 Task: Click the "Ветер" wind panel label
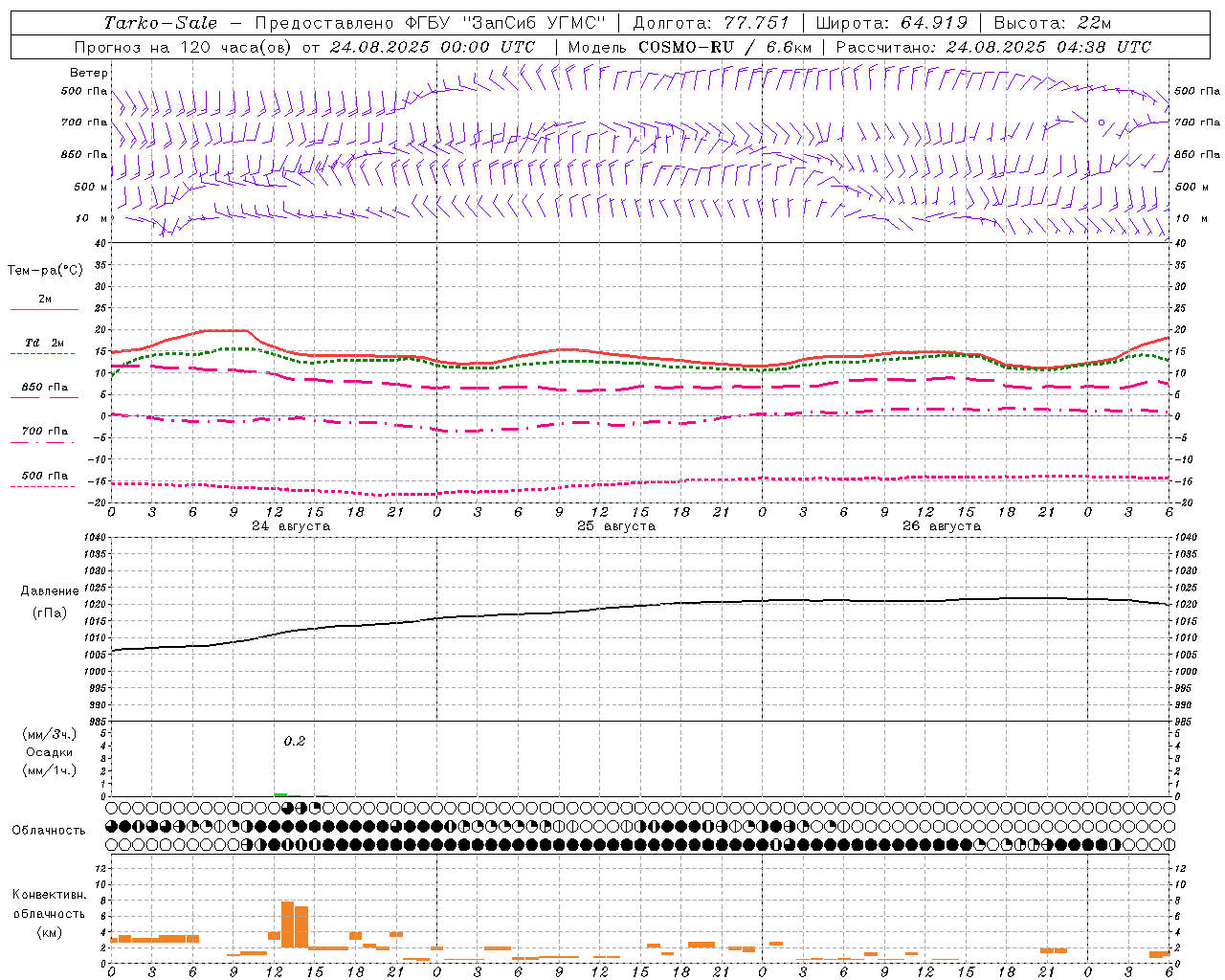(89, 73)
